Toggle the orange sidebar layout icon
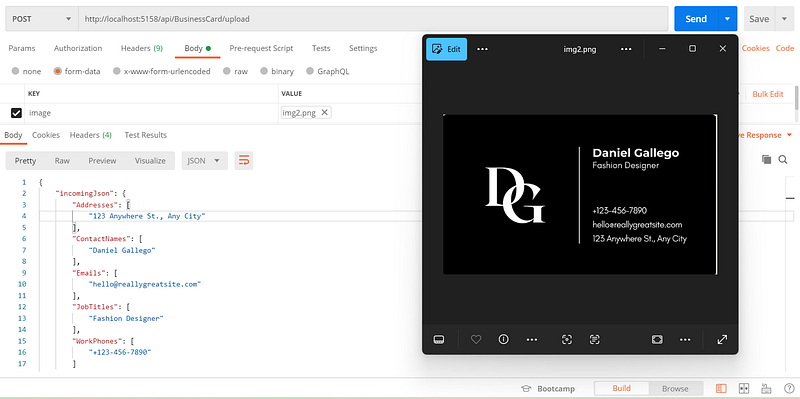This screenshot has width=800, height=399. tap(721, 389)
